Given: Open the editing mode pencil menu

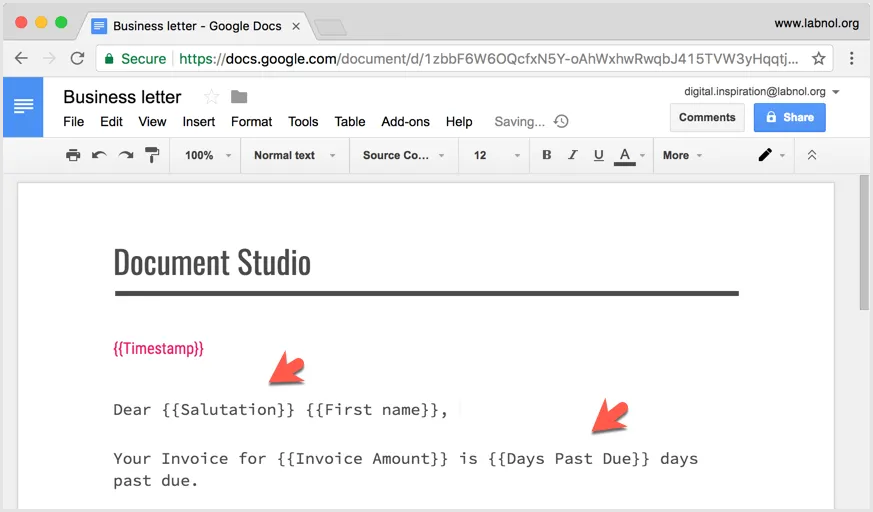Looking at the screenshot, I should pos(772,155).
